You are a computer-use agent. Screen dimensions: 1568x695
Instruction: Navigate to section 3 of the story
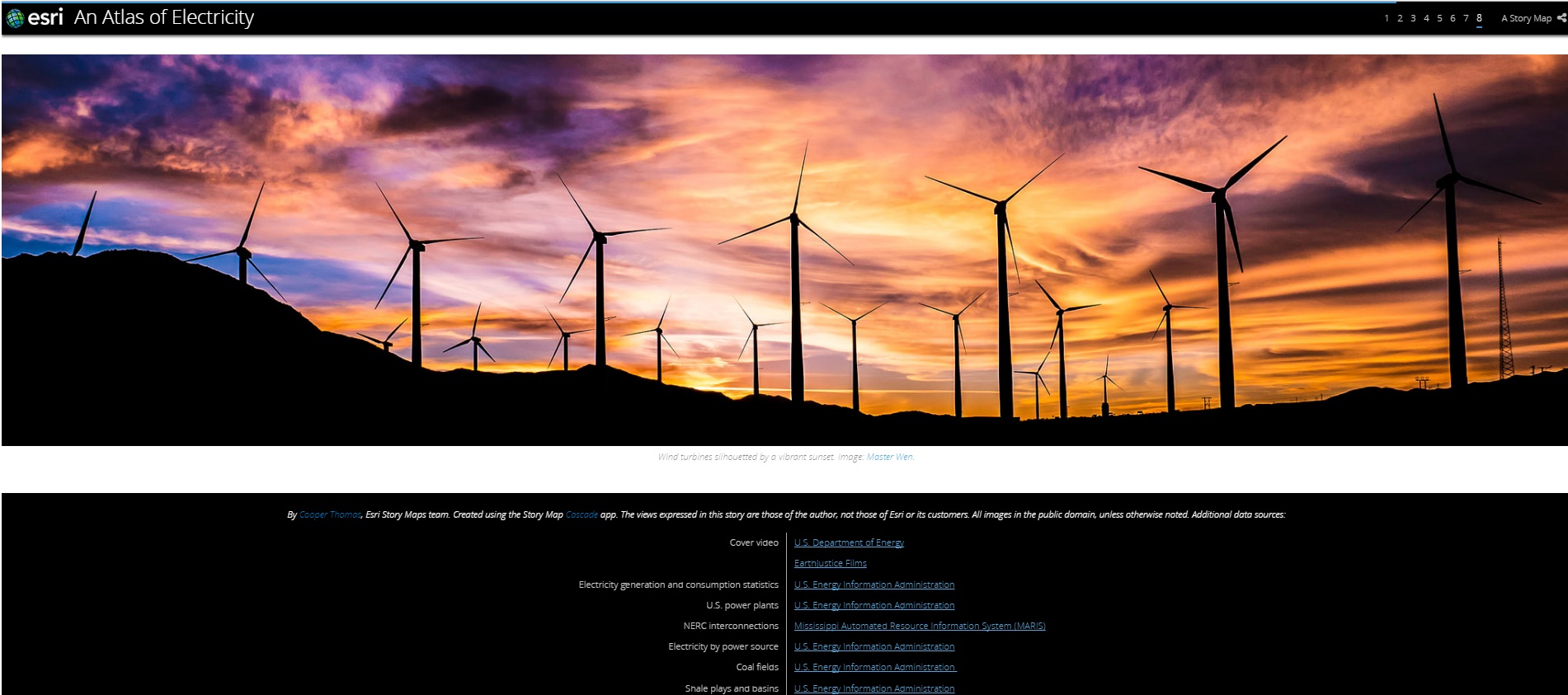[x=1413, y=18]
